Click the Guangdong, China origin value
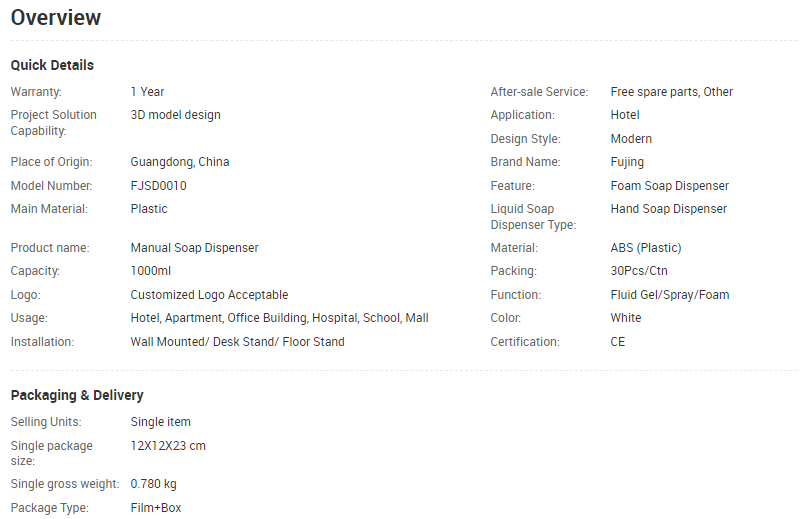The height and width of the screenshot is (519, 800). click(180, 162)
